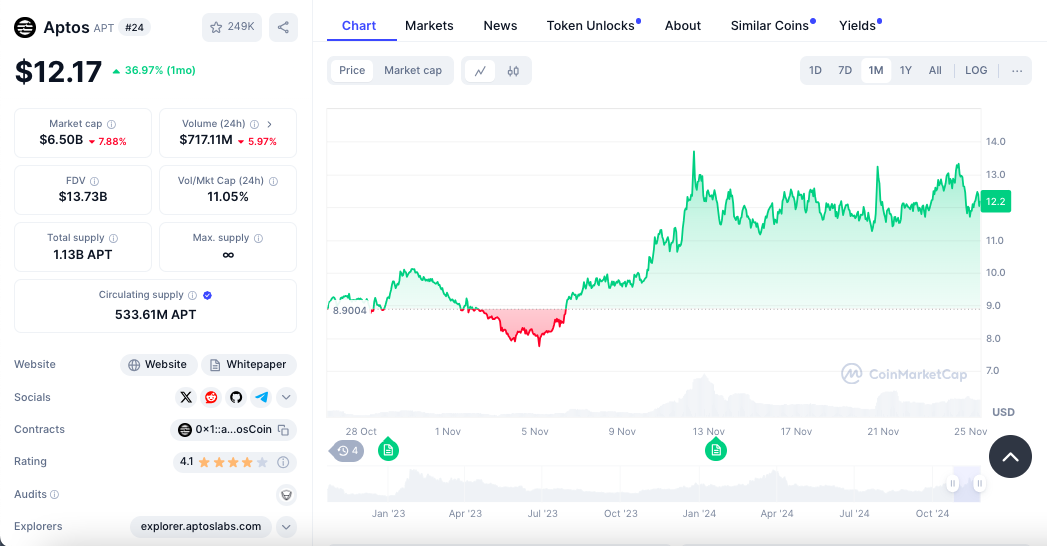
Task: Visit the Aptos Website link
Action: click(x=158, y=364)
